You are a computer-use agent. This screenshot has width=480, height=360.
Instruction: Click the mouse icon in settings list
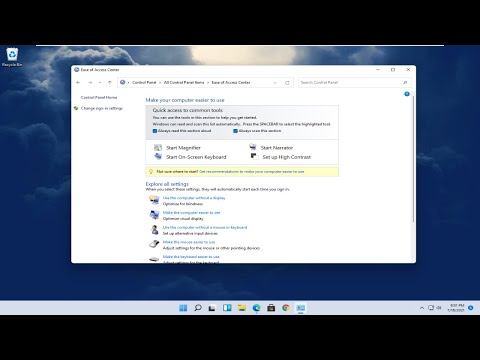pos(154,244)
